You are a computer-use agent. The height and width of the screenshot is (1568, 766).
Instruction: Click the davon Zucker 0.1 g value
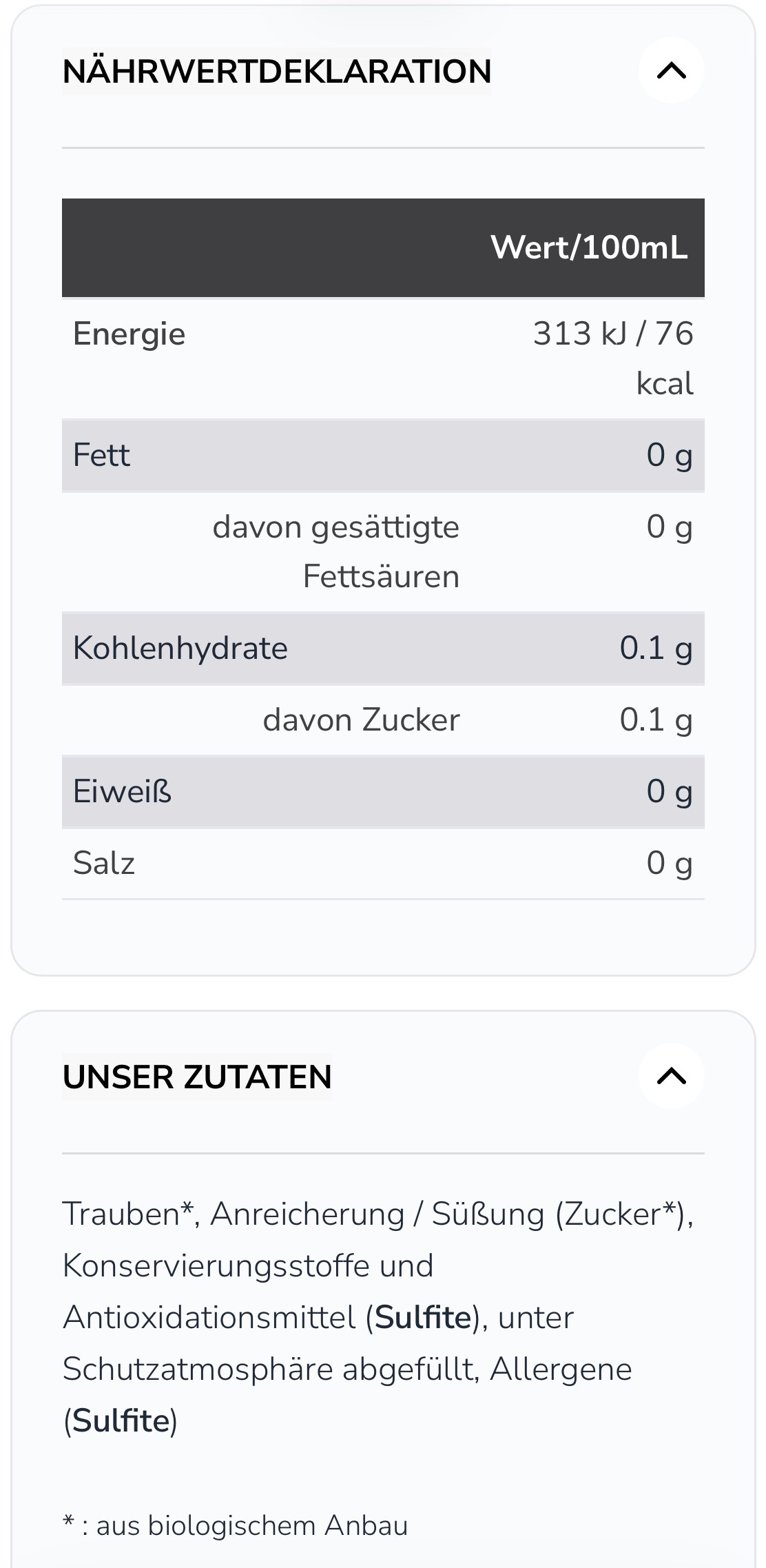pos(656,720)
